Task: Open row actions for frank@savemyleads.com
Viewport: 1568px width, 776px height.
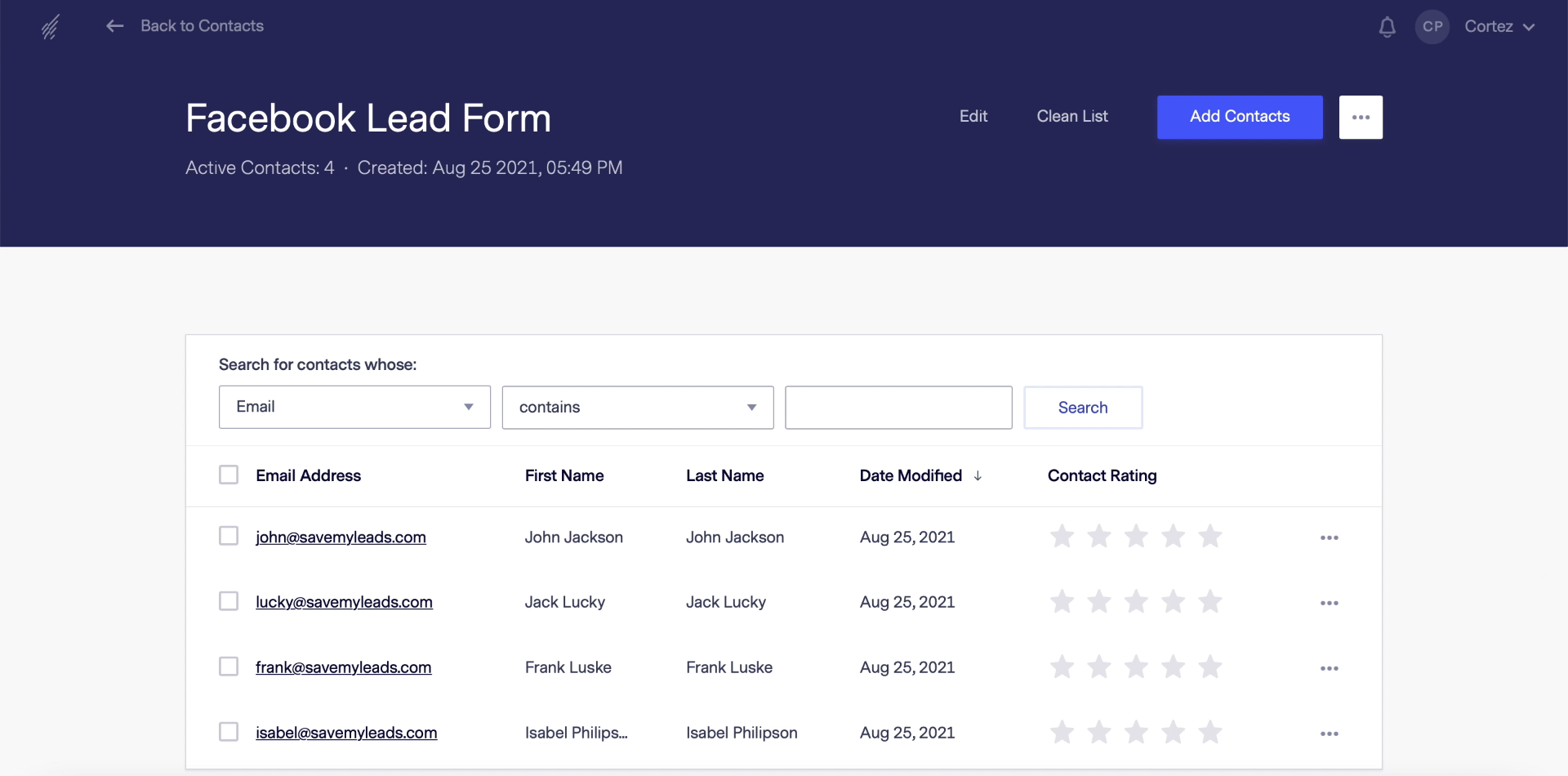Action: point(1330,668)
